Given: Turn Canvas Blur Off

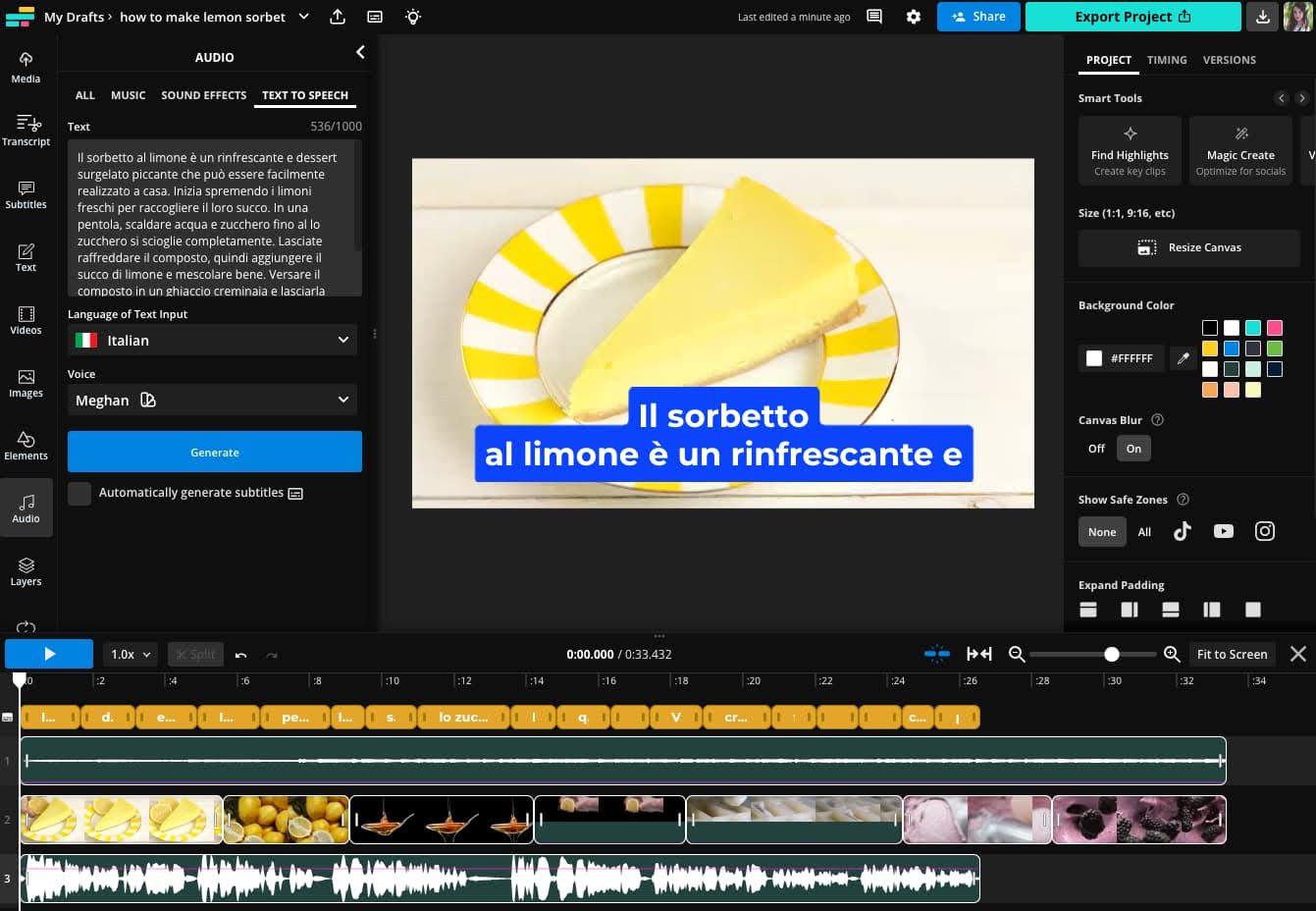Looking at the screenshot, I should click(1096, 449).
